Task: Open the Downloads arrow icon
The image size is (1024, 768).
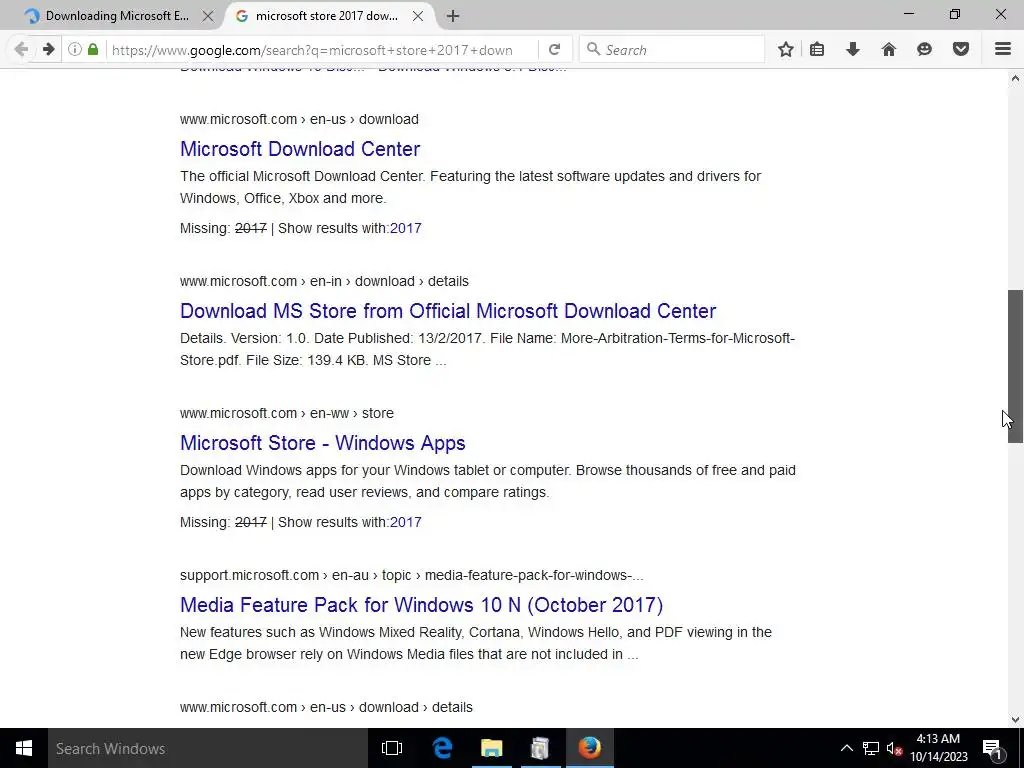Action: [x=853, y=50]
